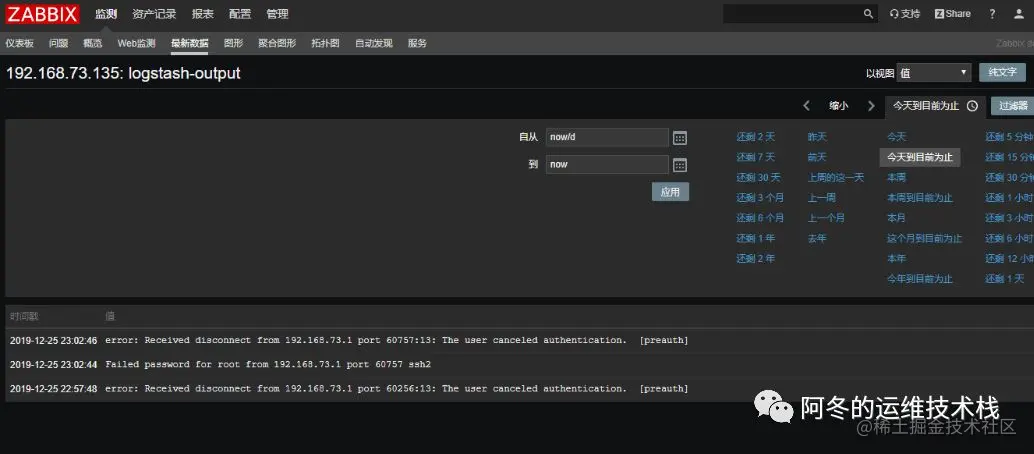Focus the 自从 now/d input field
This screenshot has height=454, width=1034.
tap(607, 137)
